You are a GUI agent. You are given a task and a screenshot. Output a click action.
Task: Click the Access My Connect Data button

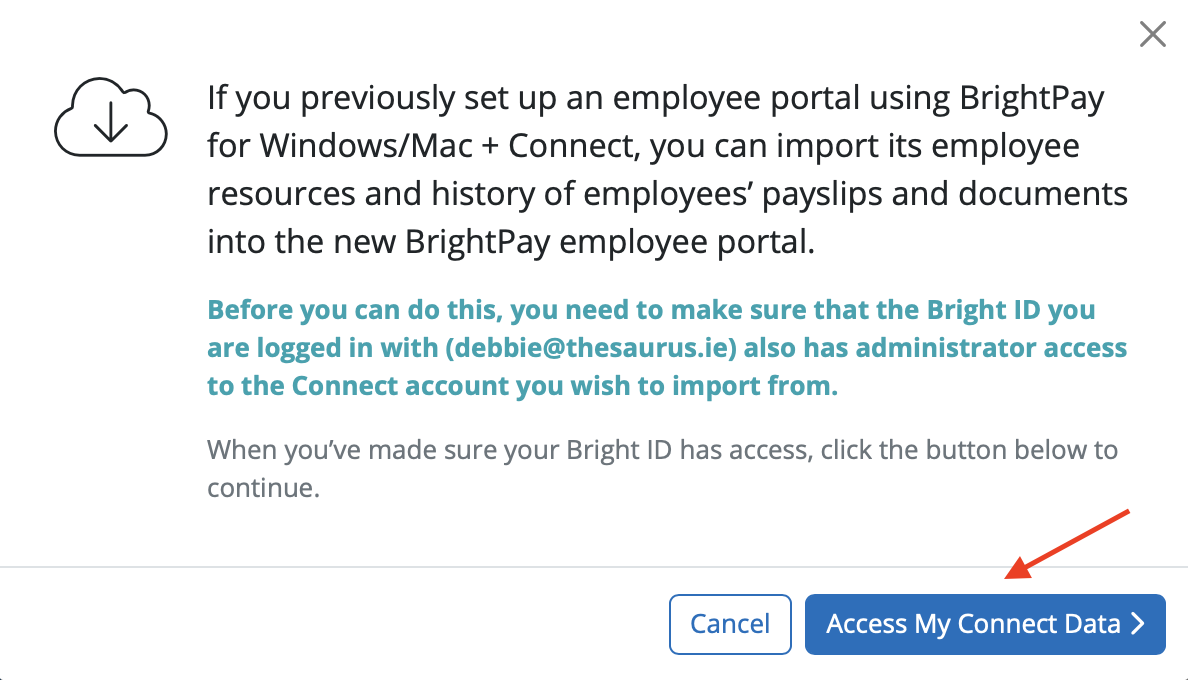[984, 625]
